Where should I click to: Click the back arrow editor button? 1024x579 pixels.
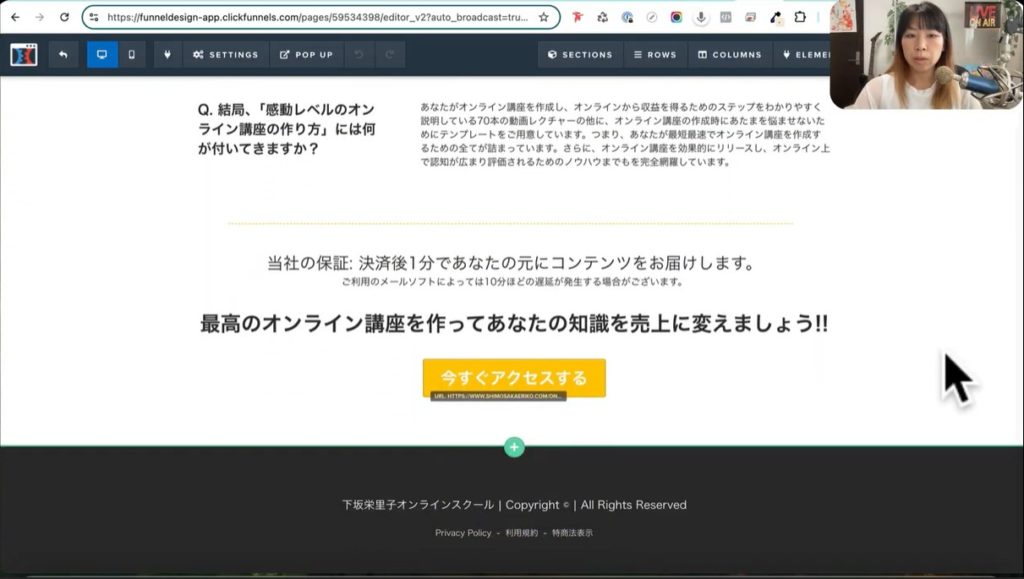click(63, 55)
